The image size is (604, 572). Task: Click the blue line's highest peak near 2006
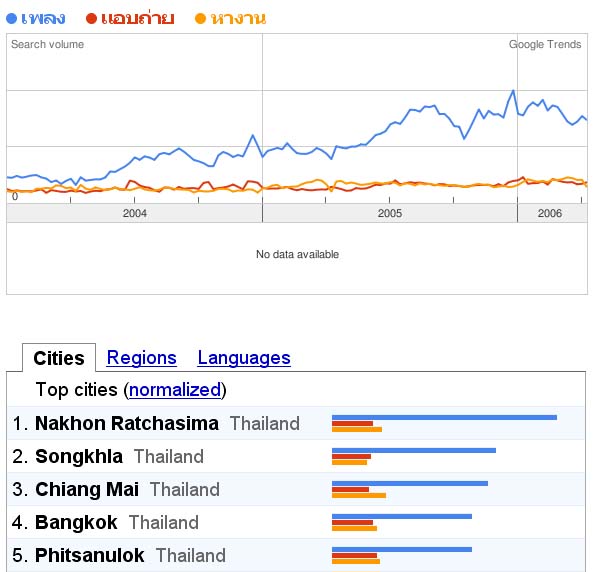(x=513, y=91)
